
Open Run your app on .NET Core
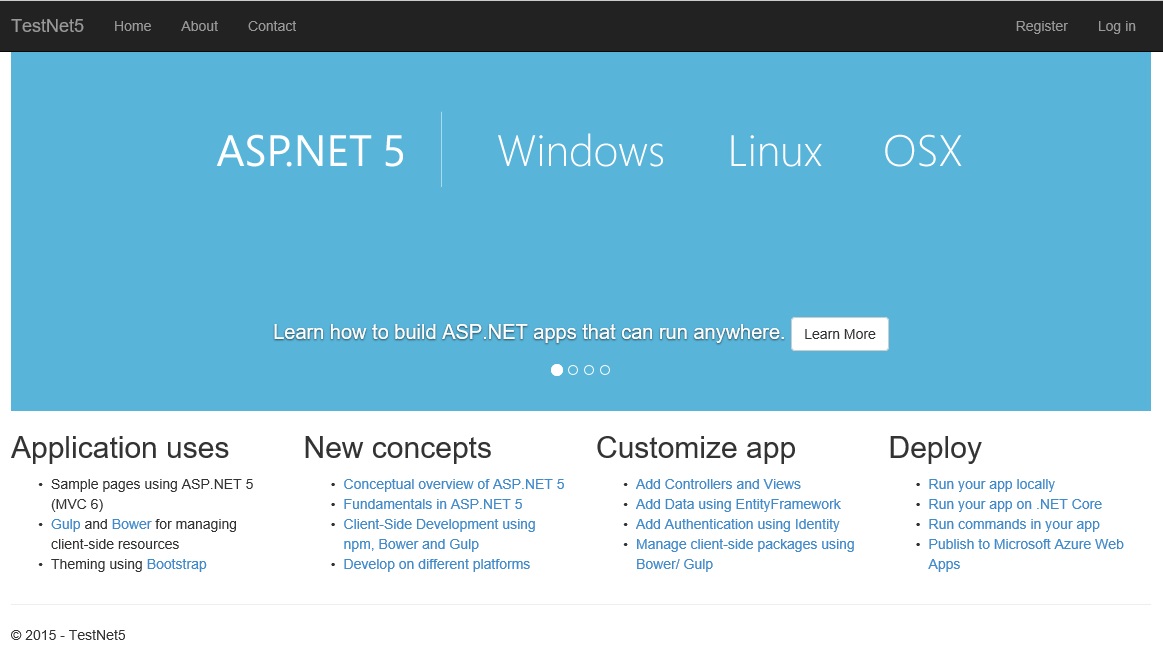(1015, 504)
